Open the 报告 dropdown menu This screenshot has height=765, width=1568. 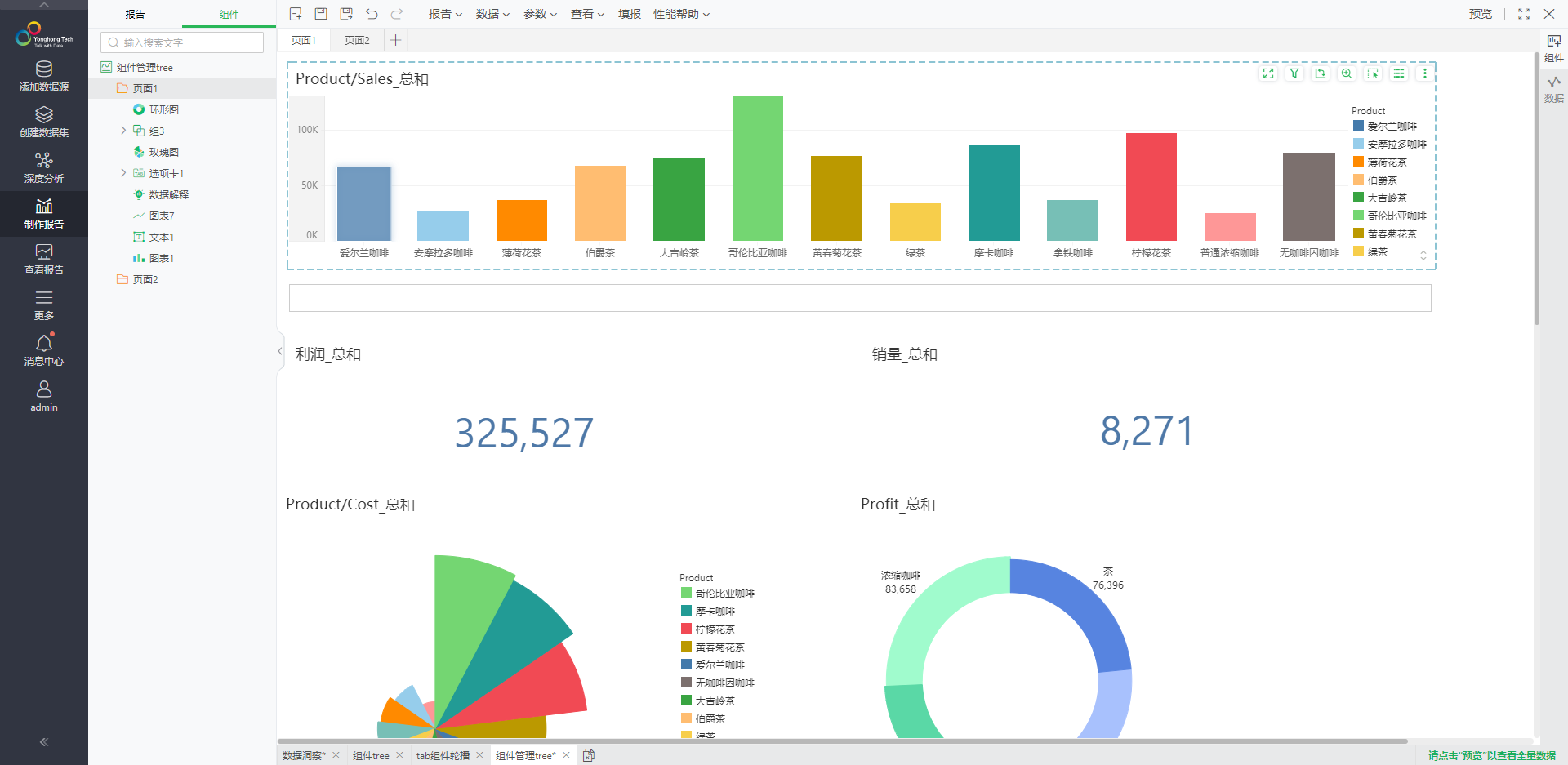[x=445, y=14]
